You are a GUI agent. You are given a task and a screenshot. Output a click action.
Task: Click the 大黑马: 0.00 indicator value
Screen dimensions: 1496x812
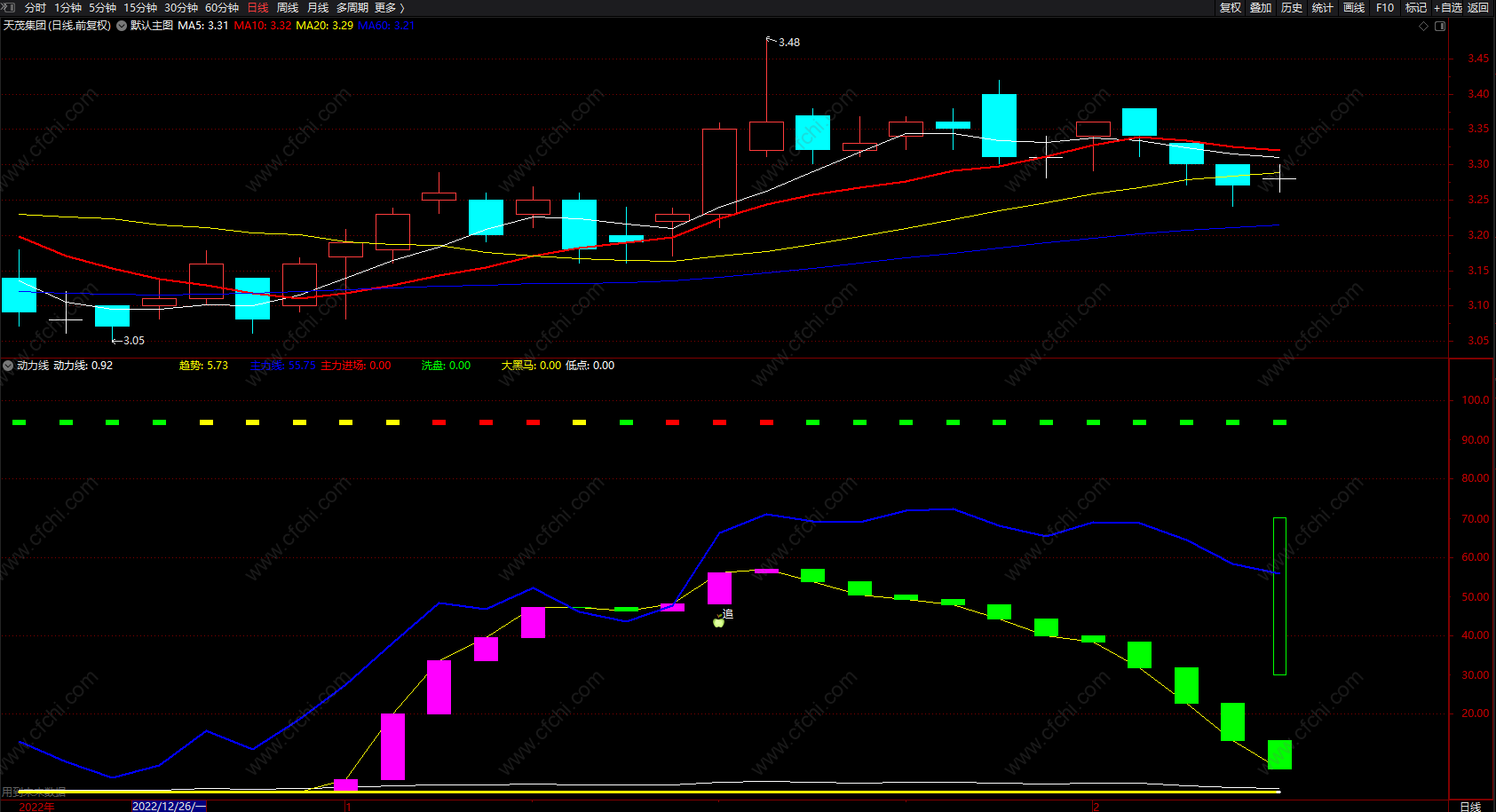[531, 366]
